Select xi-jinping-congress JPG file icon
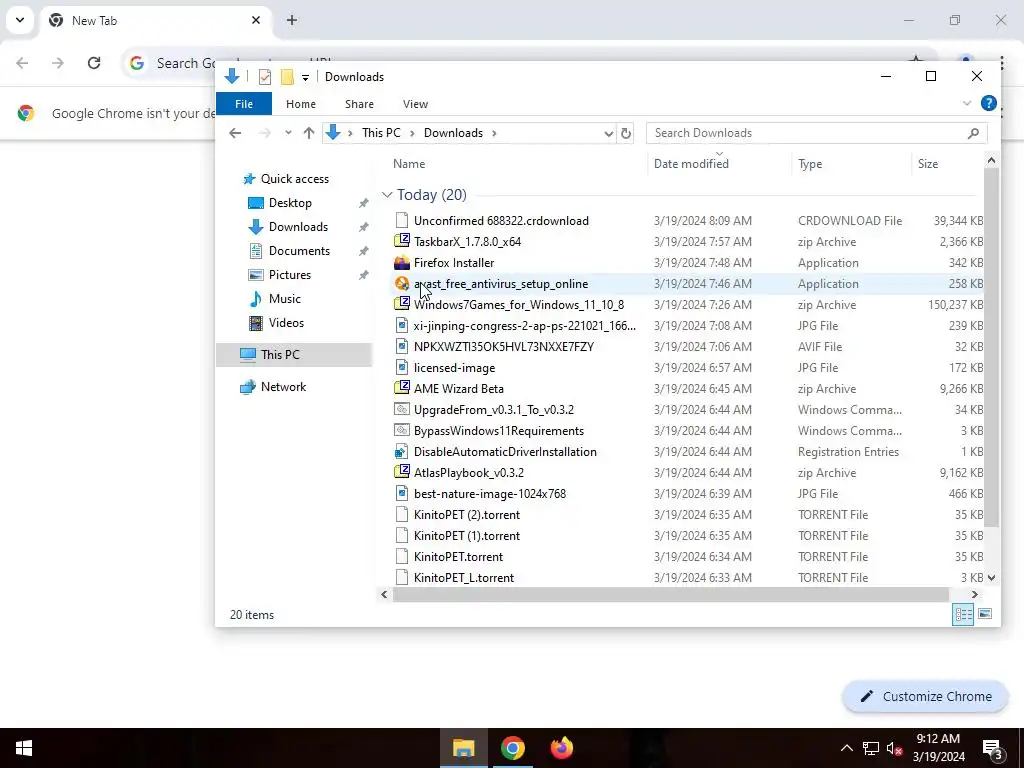The height and width of the screenshot is (768, 1024). 402,325
